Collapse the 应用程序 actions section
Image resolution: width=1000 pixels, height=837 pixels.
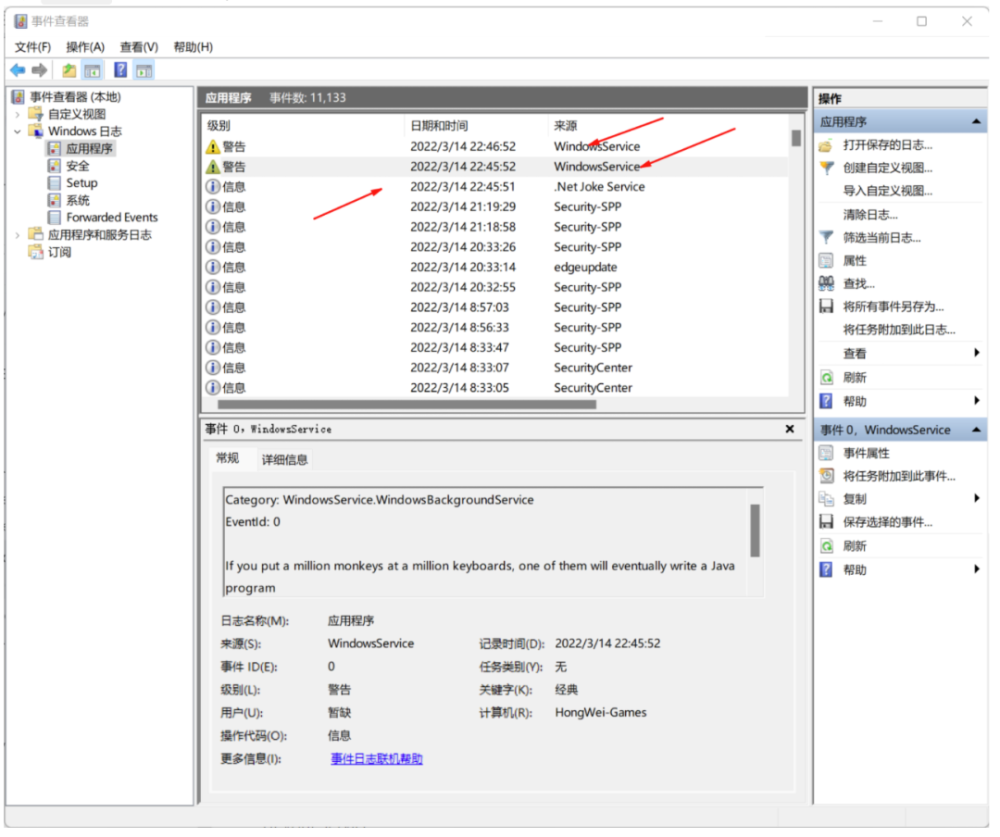(976, 122)
